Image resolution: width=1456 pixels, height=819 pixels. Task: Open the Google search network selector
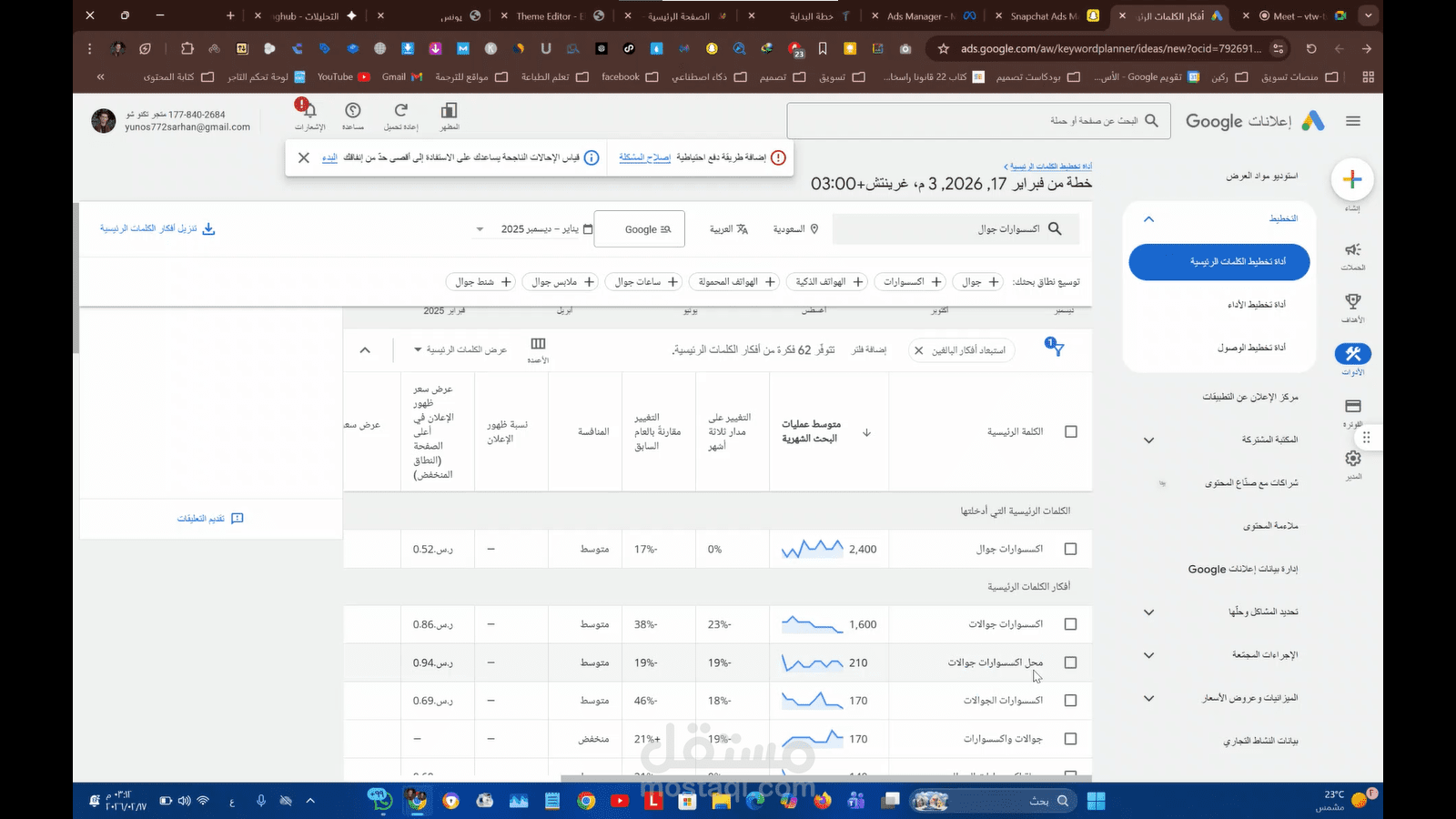coord(640,229)
